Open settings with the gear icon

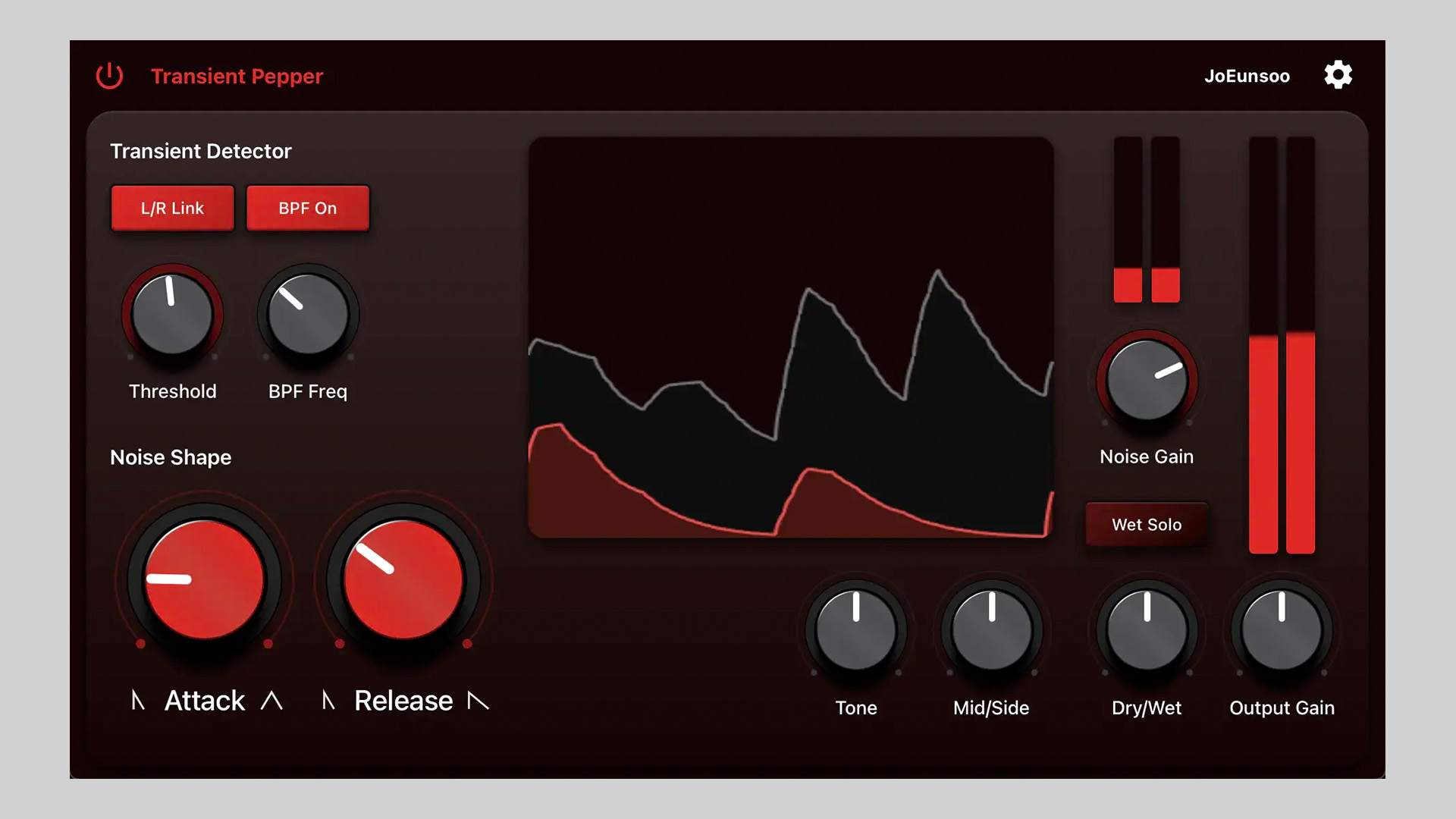coord(1338,75)
